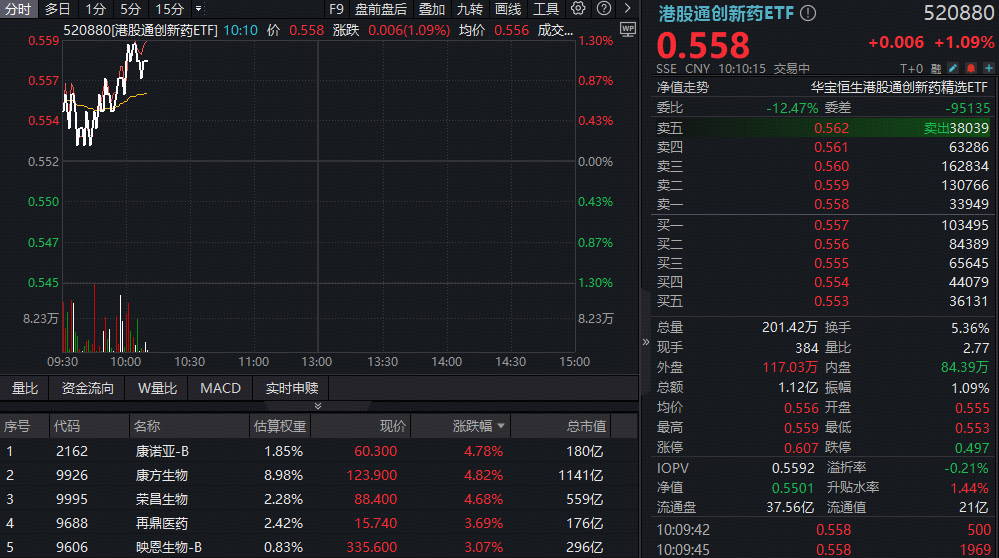Click info icon beside 港股通创新药ETF title

[808, 14]
